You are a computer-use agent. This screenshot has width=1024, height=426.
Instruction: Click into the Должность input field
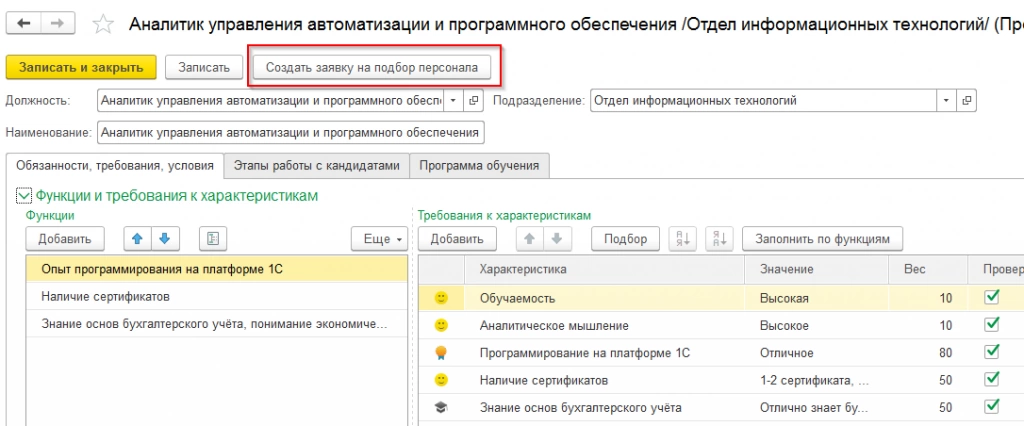click(272, 101)
